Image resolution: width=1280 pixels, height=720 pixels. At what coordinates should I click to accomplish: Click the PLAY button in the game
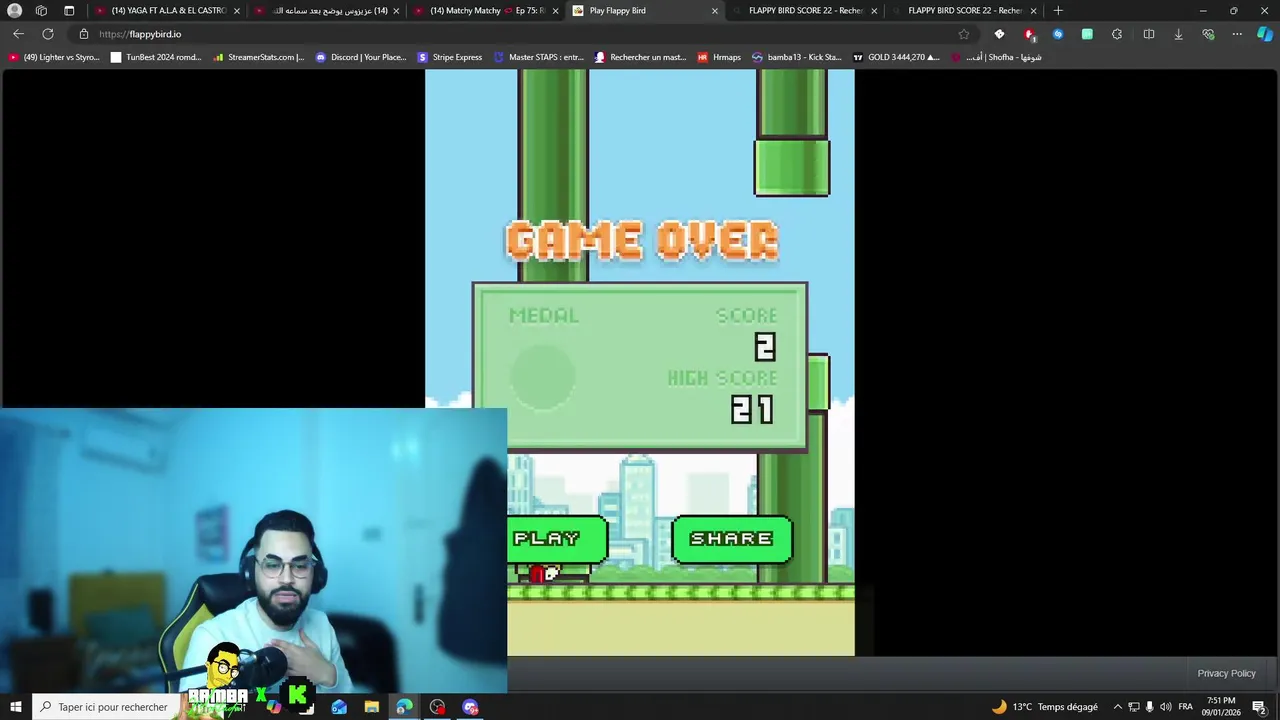pos(556,539)
